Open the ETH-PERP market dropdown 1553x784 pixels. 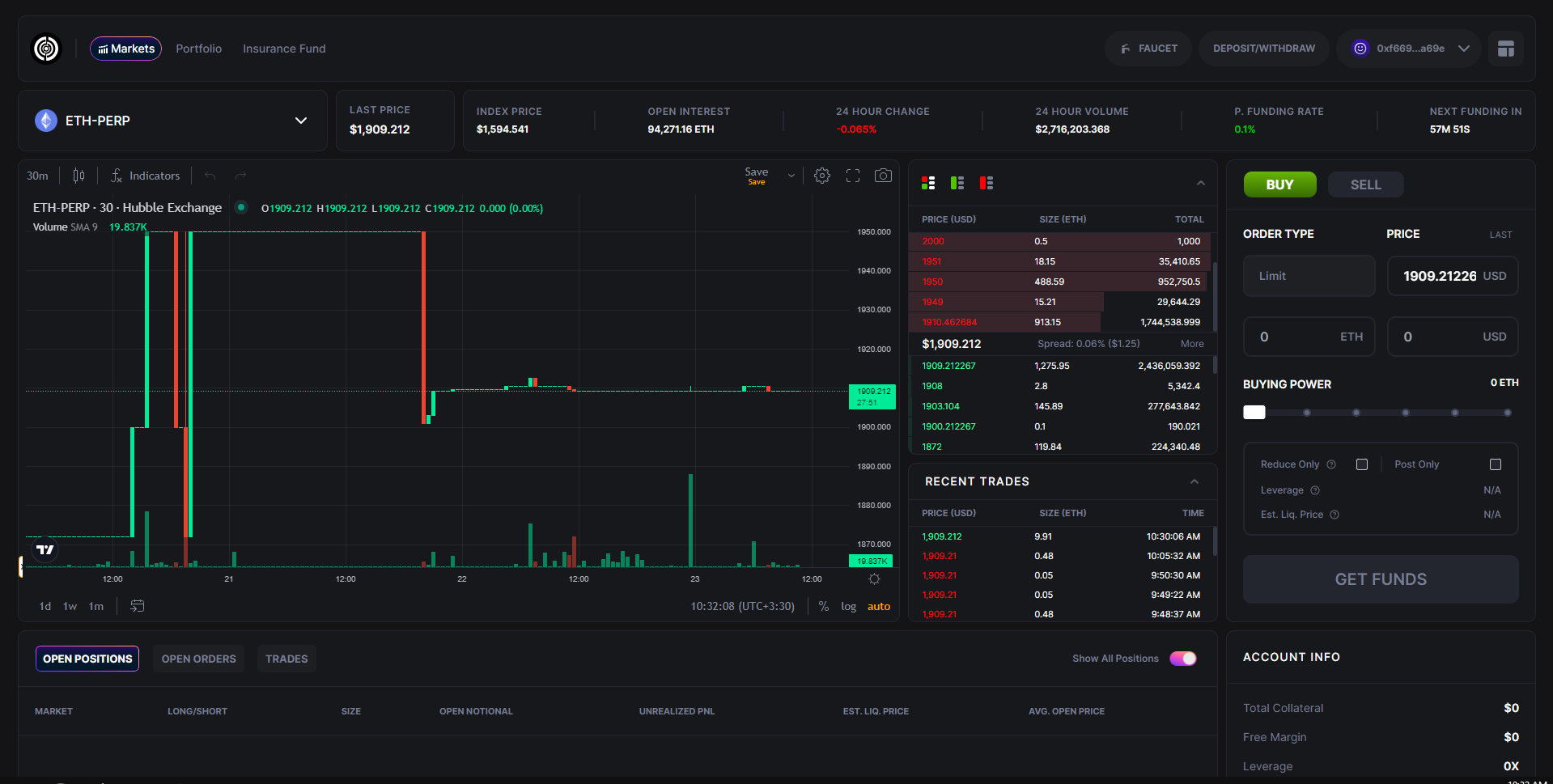172,121
